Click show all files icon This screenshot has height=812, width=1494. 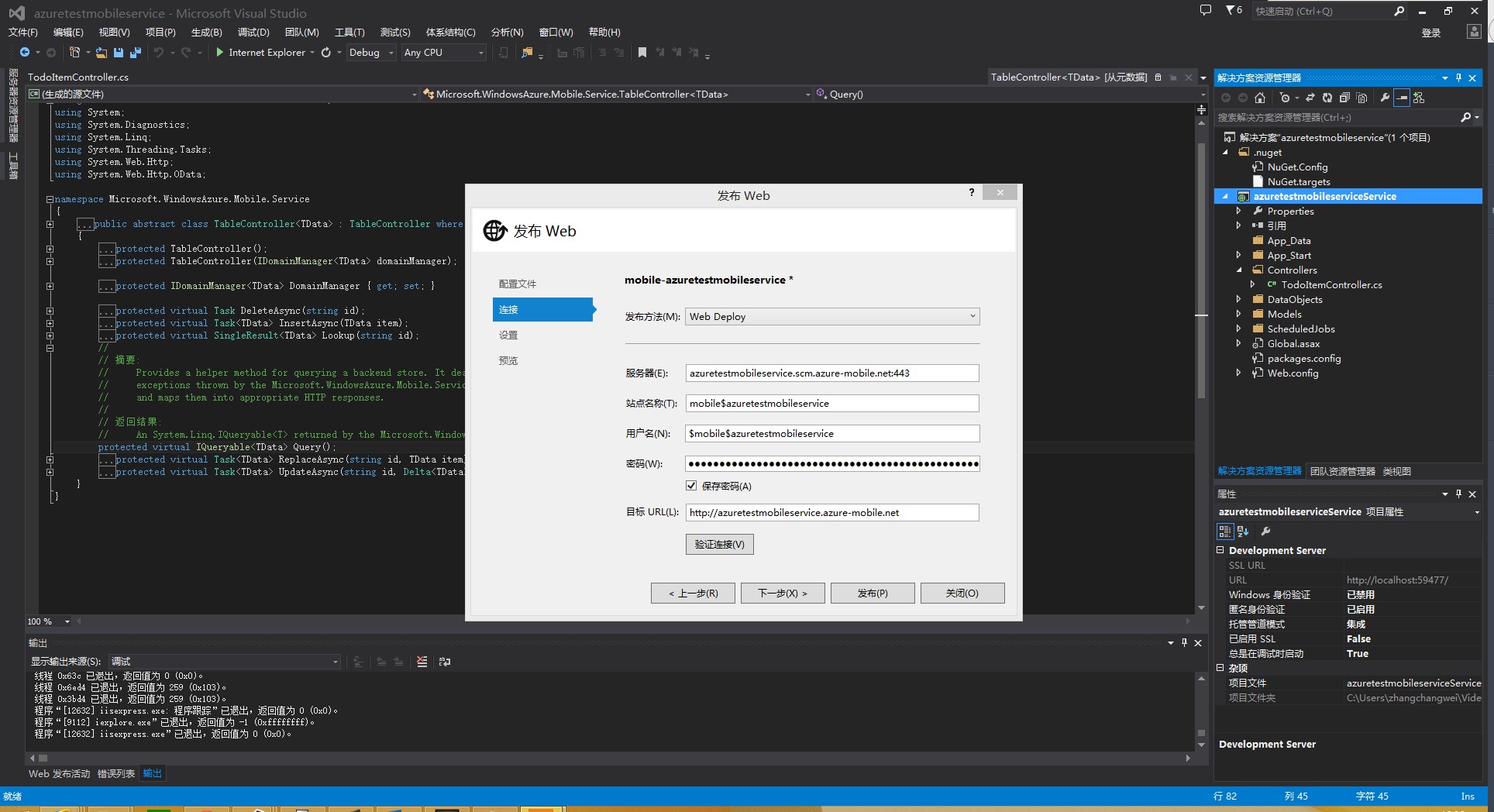(1361, 98)
